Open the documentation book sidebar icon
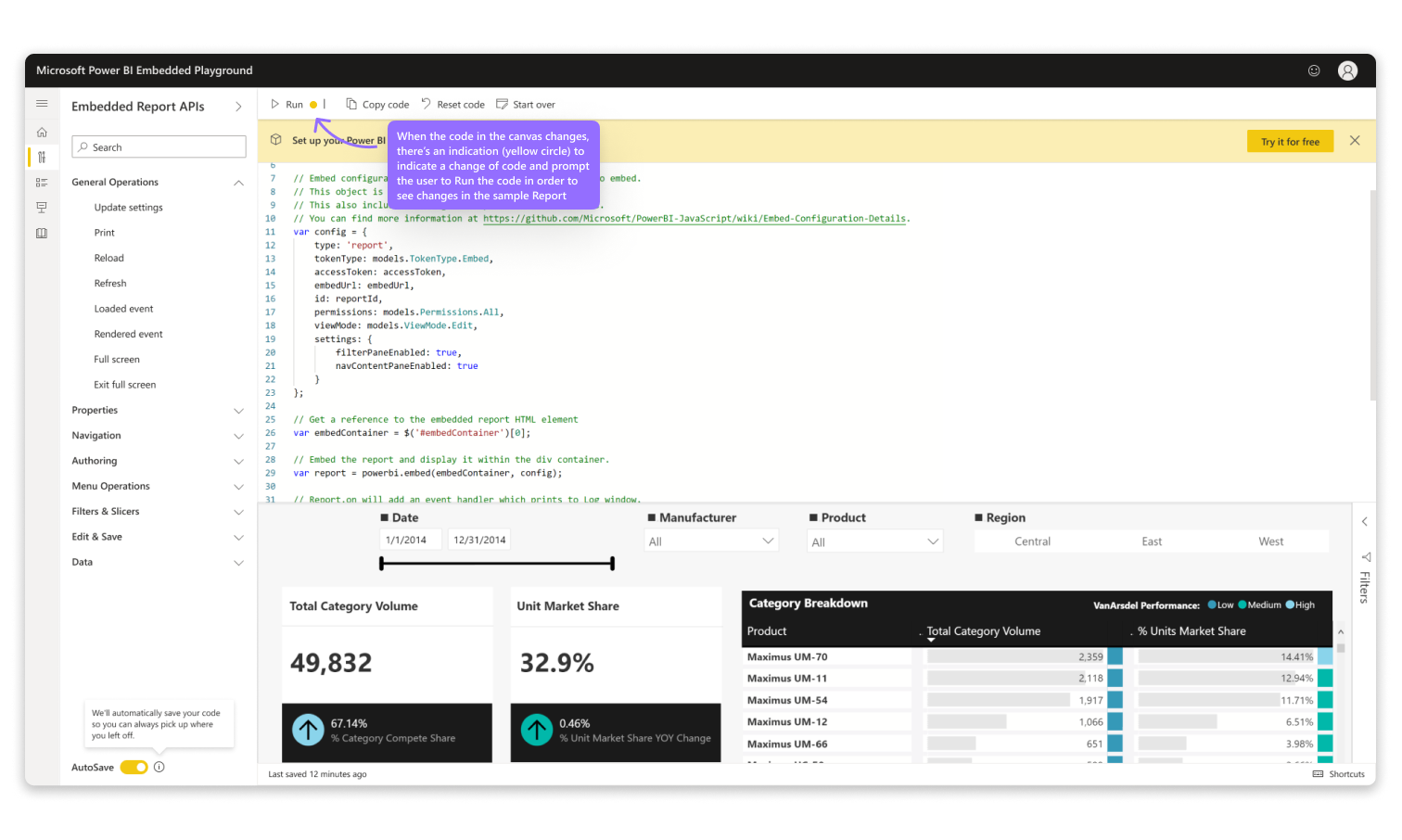Viewport: 1402px width, 840px height. 42,234
